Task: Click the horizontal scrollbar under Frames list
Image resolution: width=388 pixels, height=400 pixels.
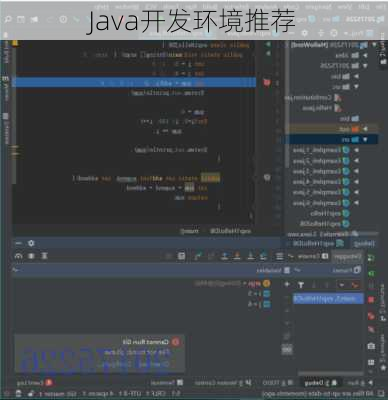Action: tap(330, 374)
